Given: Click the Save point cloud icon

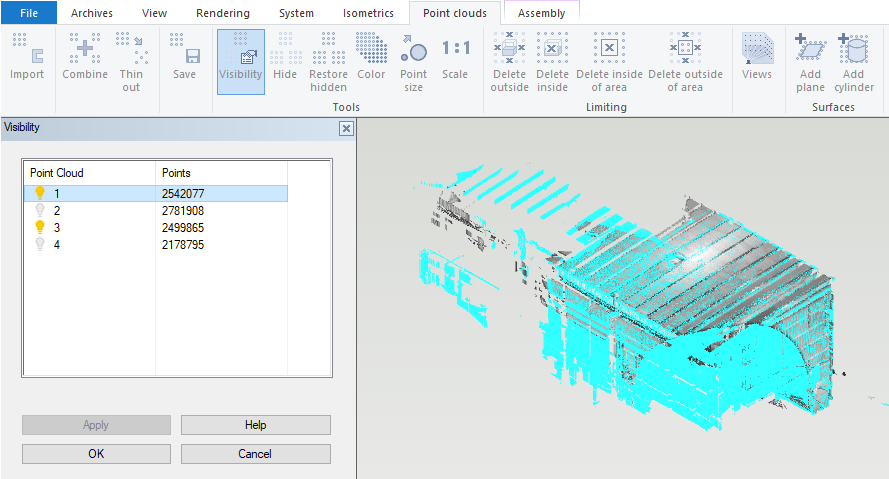Looking at the screenshot, I should click(184, 60).
